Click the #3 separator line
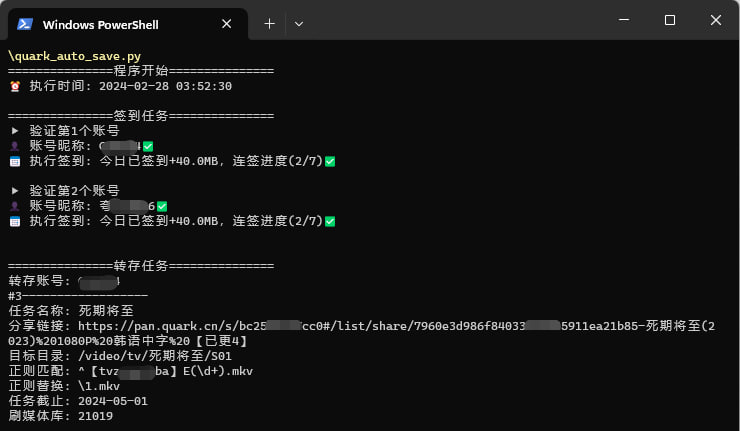The height and width of the screenshot is (431, 740). click(78, 296)
